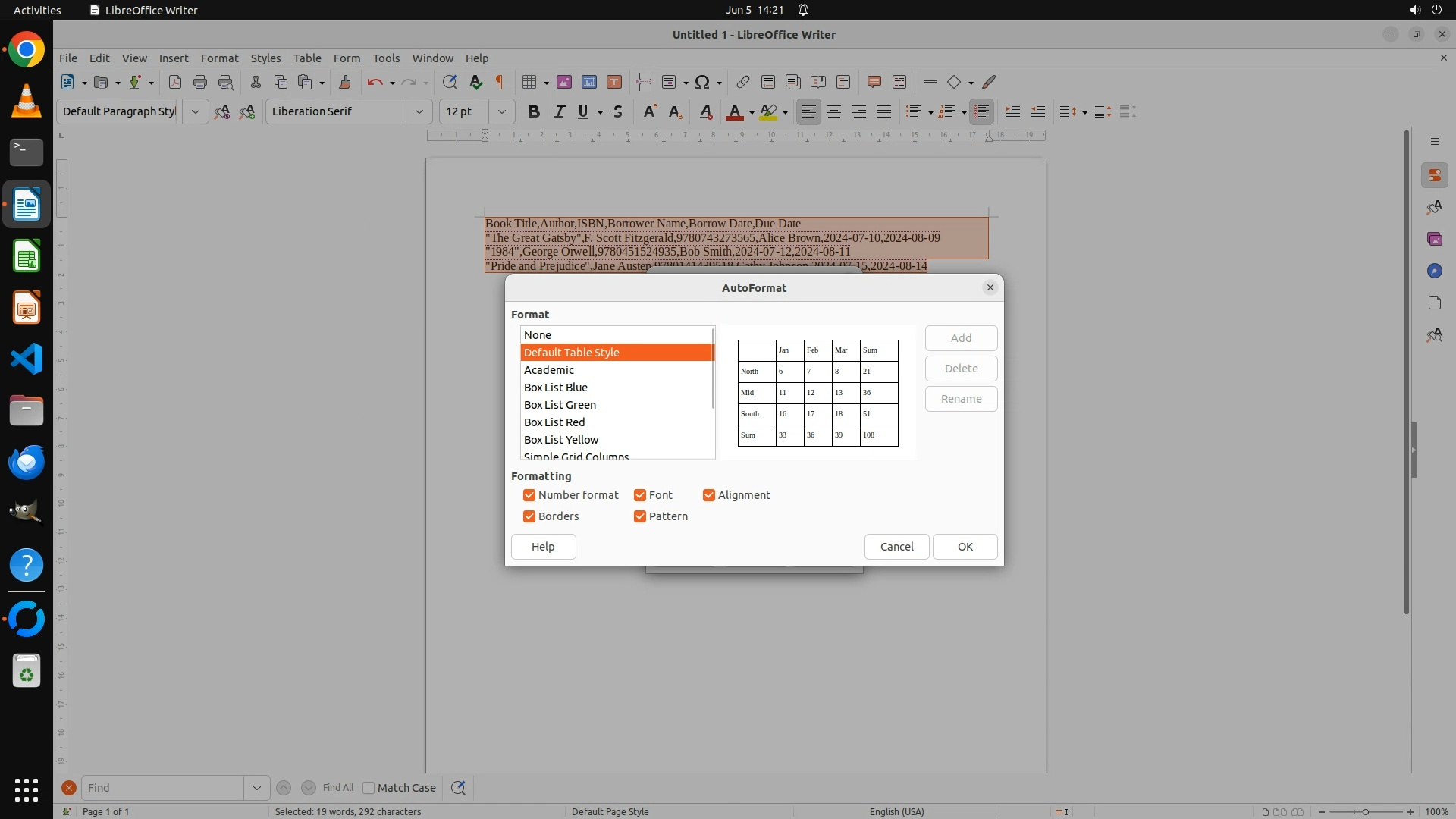Uncheck the Number format checkbox
The width and height of the screenshot is (1456, 819).
point(529,495)
